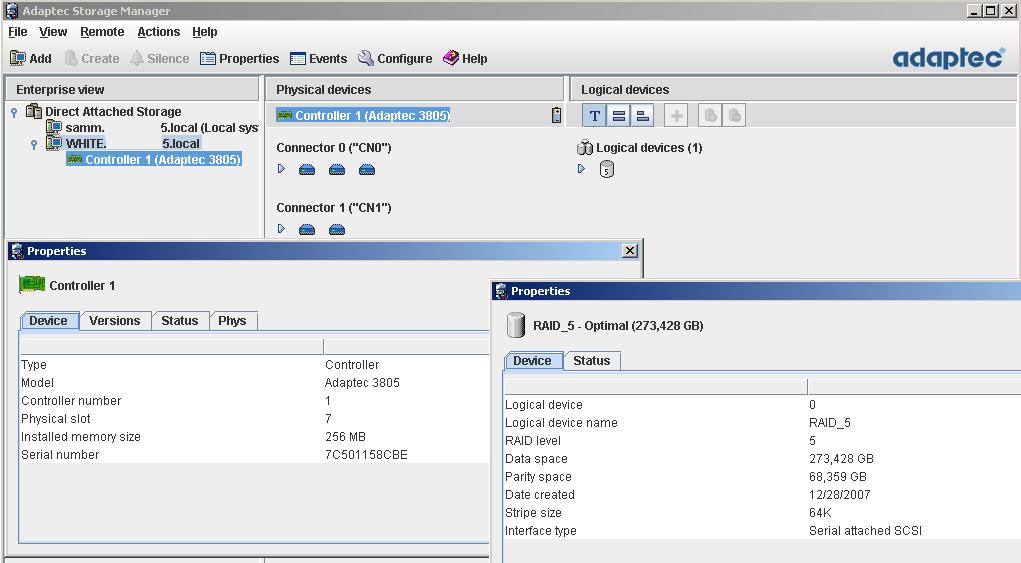Open the Remote menu

click(x=102, y=32)
